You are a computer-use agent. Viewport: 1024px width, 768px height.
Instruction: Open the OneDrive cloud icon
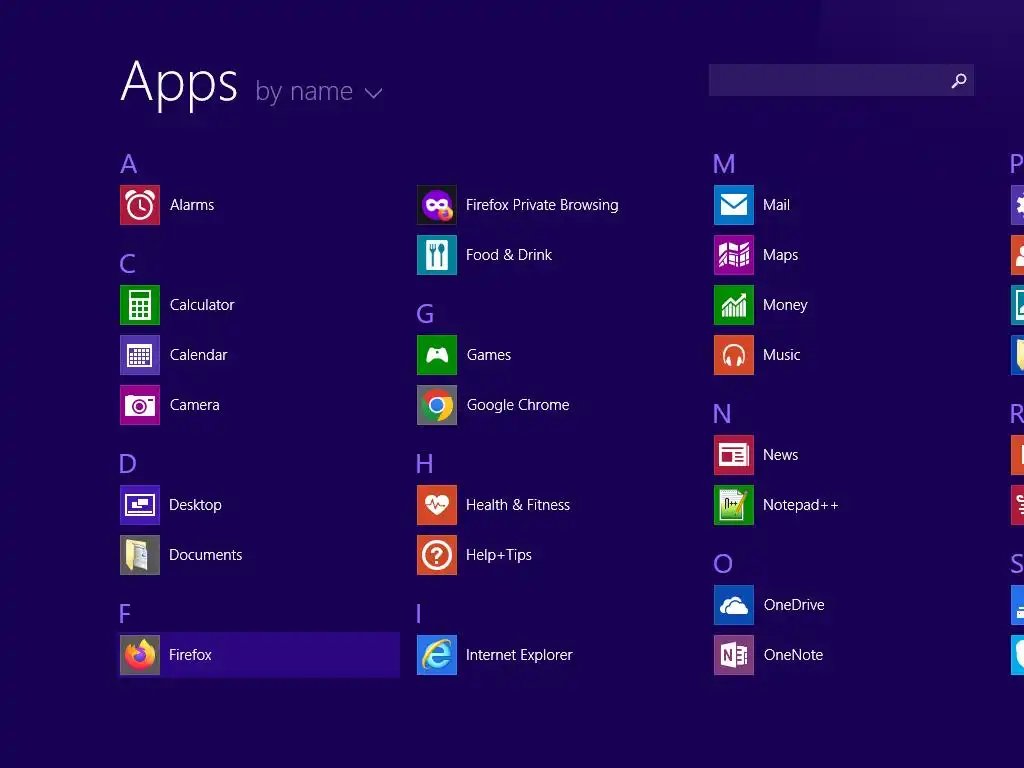click(x=734, y=605)
